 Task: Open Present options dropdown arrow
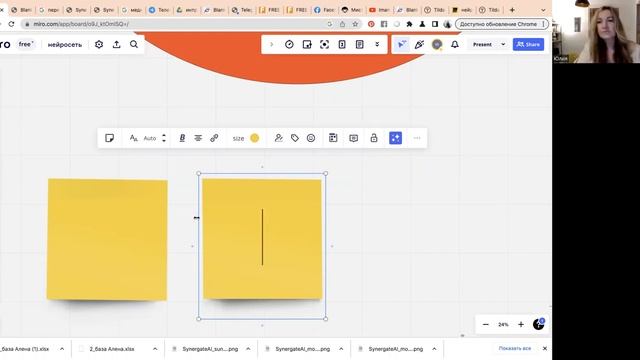(503, 44)
